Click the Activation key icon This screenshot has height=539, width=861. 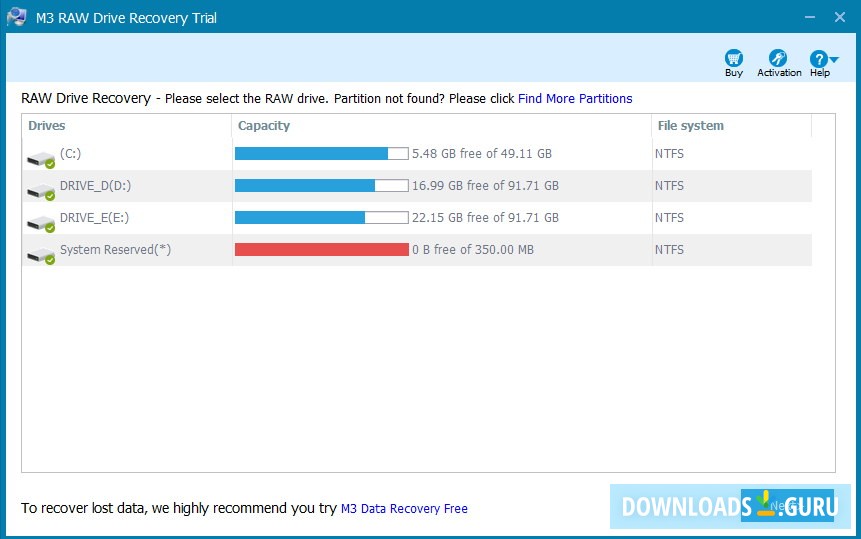pos(778,58)
